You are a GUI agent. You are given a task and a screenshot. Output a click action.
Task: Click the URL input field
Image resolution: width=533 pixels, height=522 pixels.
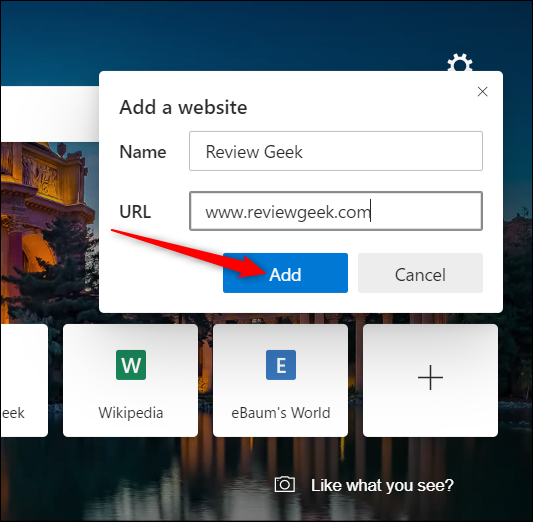point(336,211)
